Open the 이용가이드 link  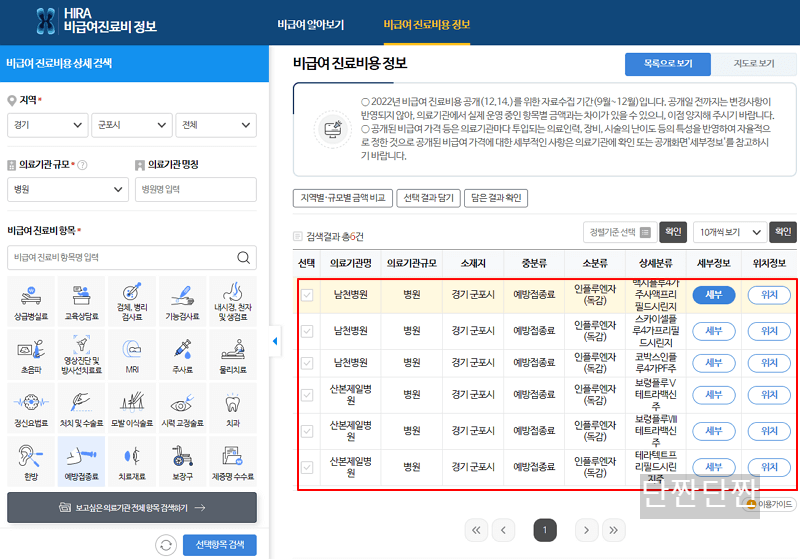point(770,504)
